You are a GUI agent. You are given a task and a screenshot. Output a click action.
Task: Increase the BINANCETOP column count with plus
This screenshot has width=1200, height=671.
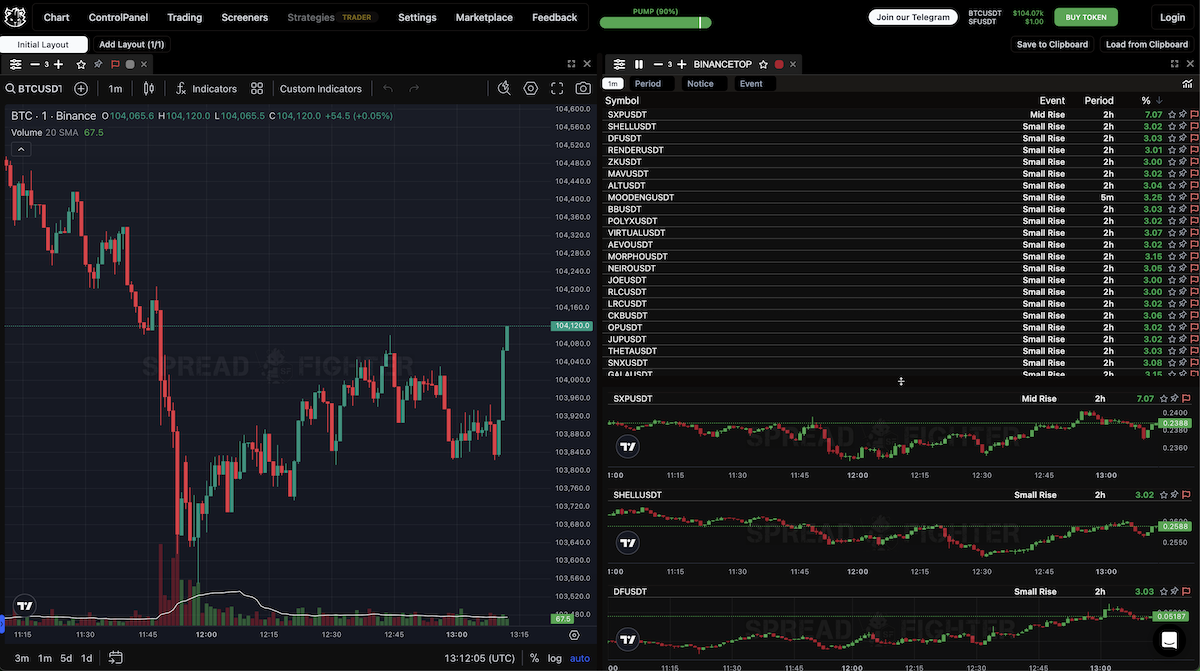[682, 64]
